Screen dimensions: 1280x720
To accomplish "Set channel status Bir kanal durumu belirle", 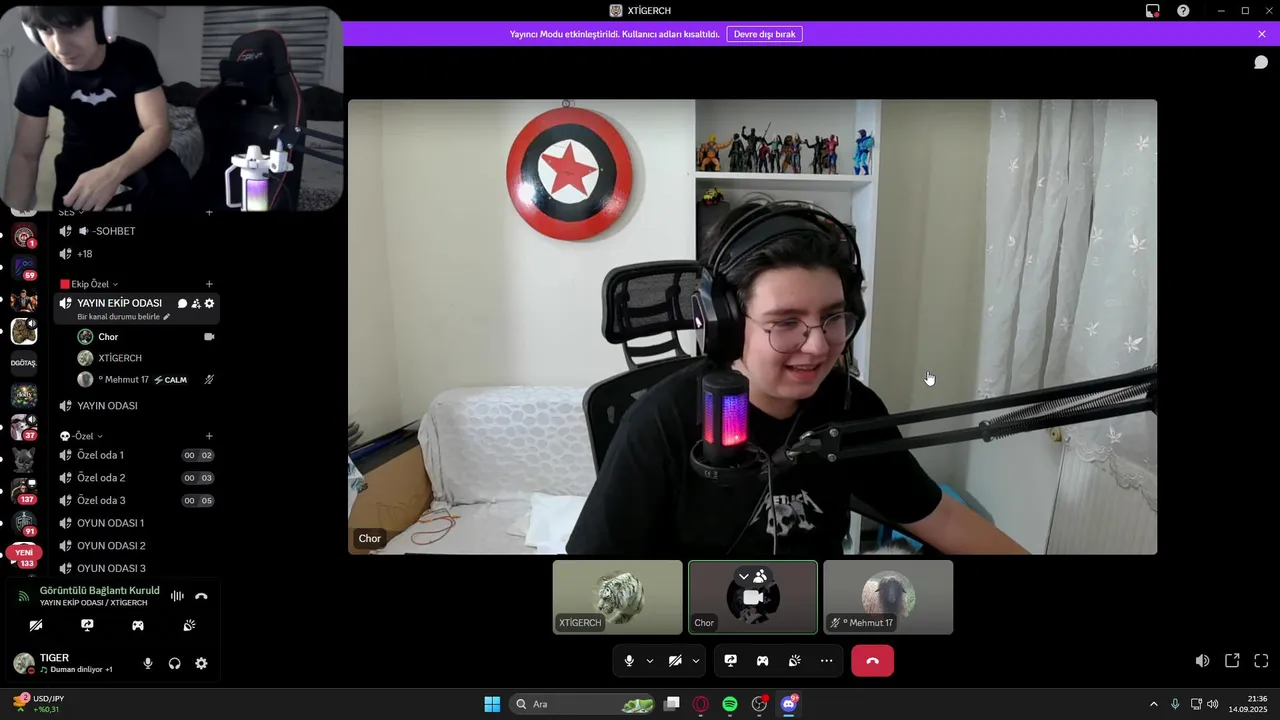I will click(124, 317).
